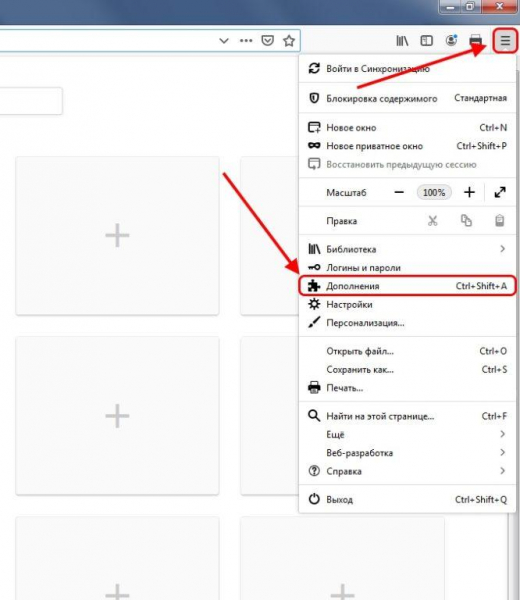Restore down the Firefox window
The image size is (520, 600).
(470, 7)
